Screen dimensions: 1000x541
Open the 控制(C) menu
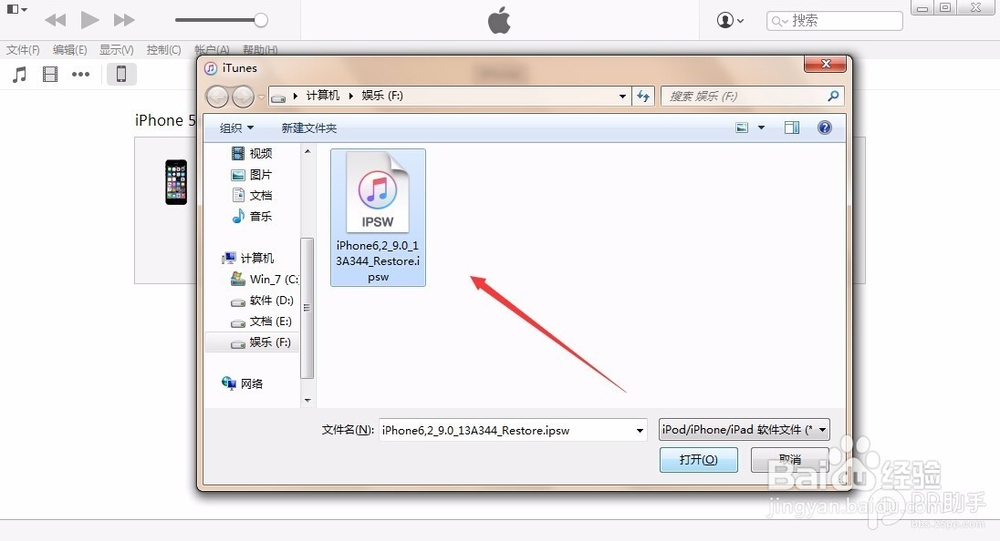click(163, 50)
